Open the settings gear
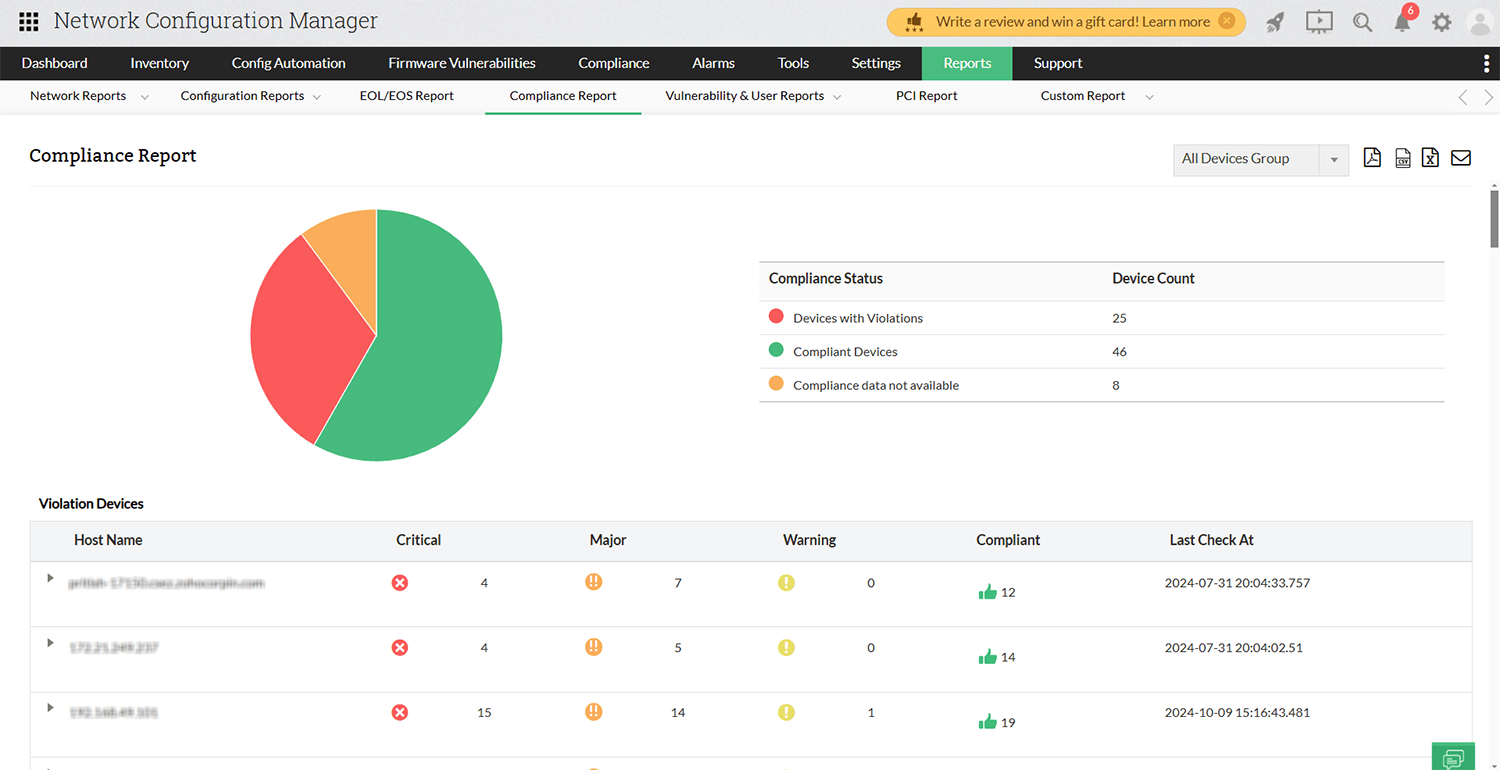 pos(1442,21)
